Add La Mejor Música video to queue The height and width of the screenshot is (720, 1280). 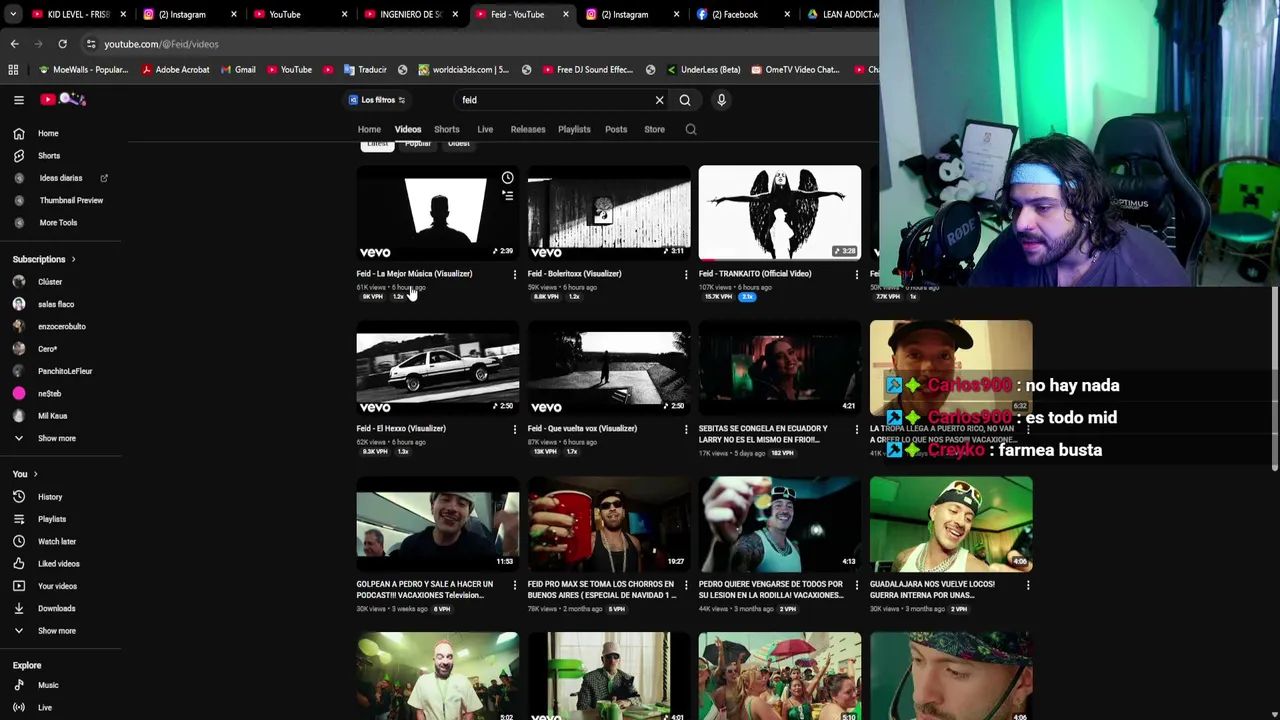[507, 196]
